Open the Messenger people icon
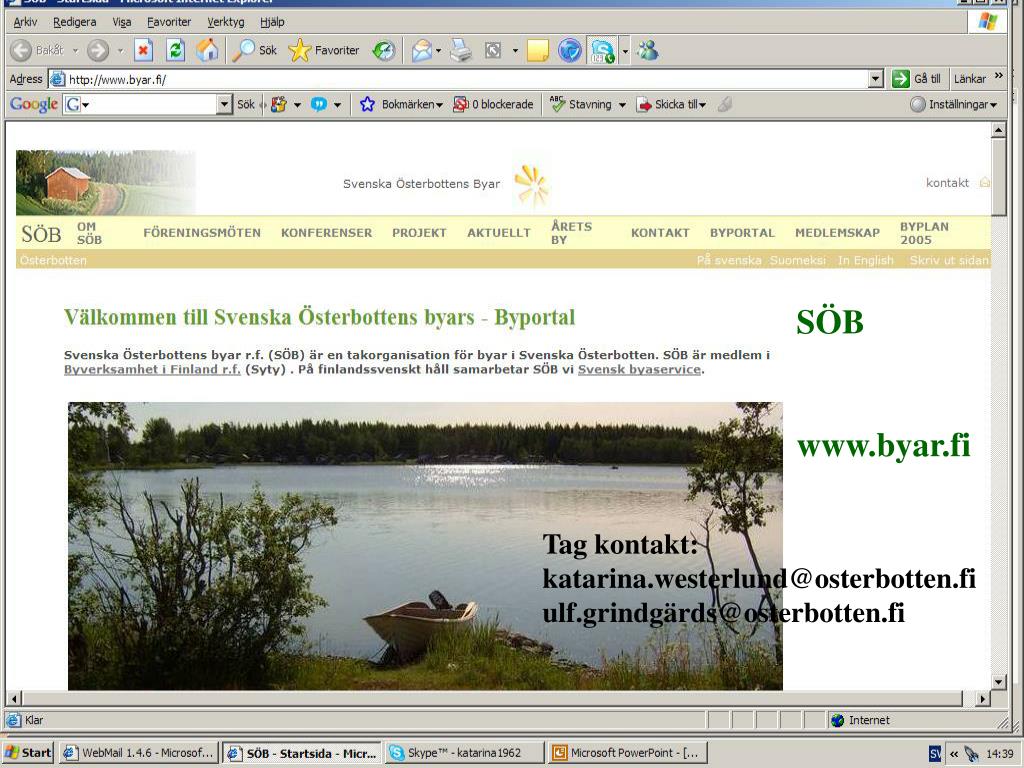The height and width of the screenshot is (768, 1024). 648,50
